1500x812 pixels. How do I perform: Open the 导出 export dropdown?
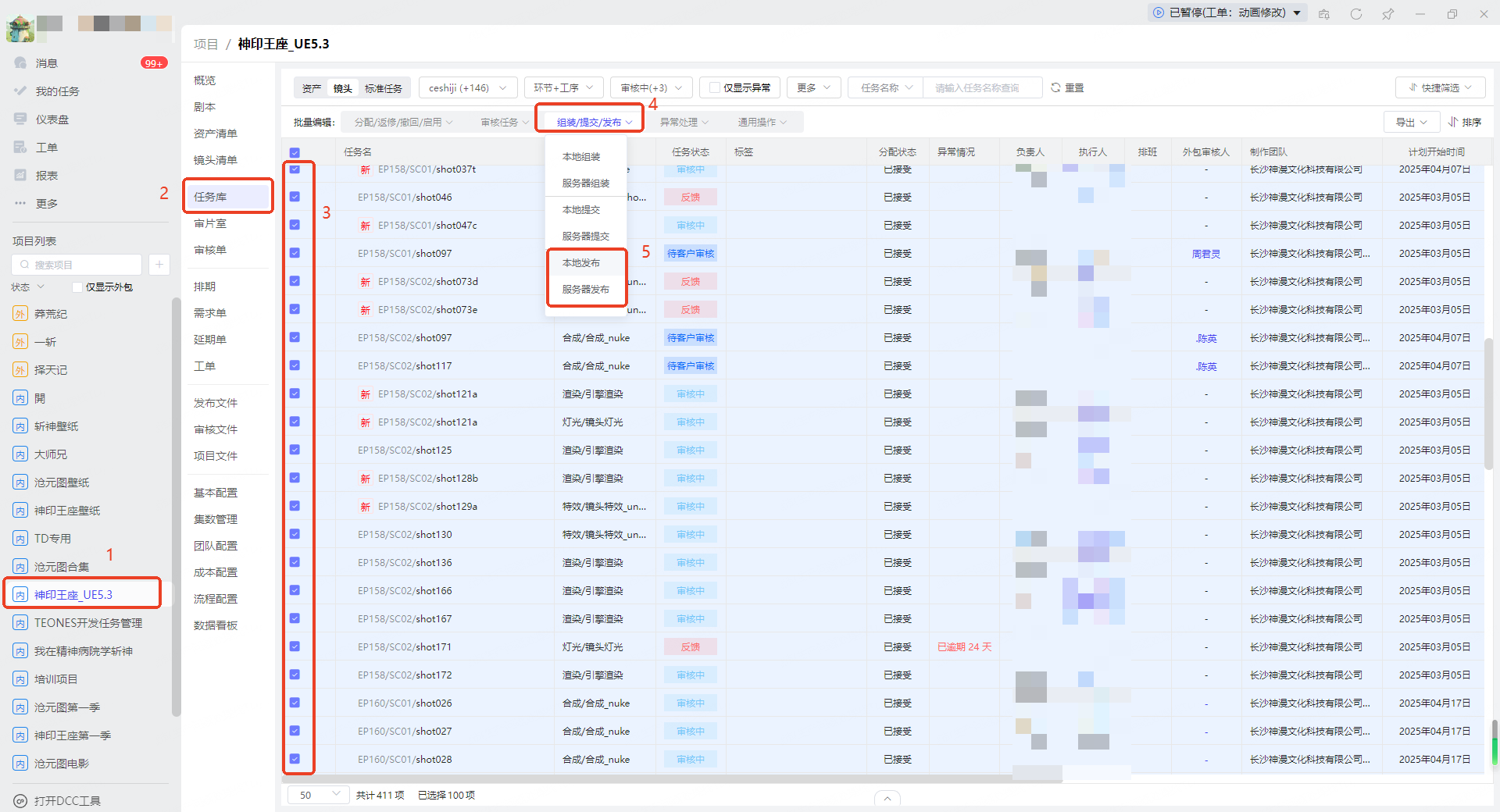click(1412, 123)
